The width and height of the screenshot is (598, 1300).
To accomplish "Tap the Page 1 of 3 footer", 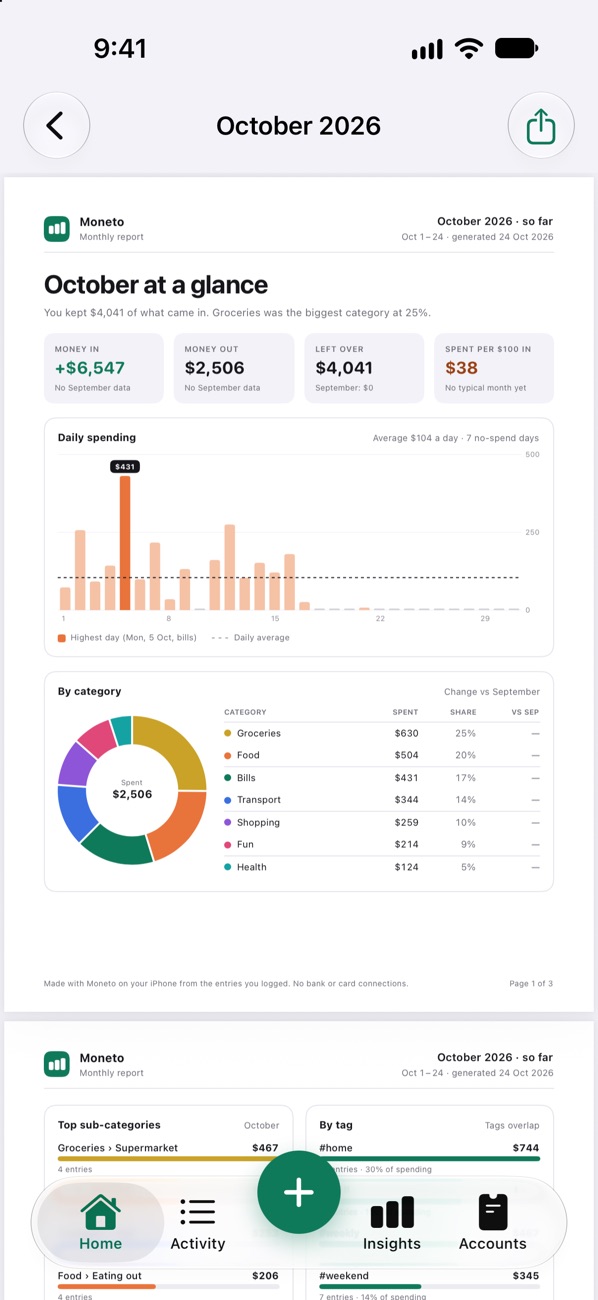I will (x=531, y=984).
